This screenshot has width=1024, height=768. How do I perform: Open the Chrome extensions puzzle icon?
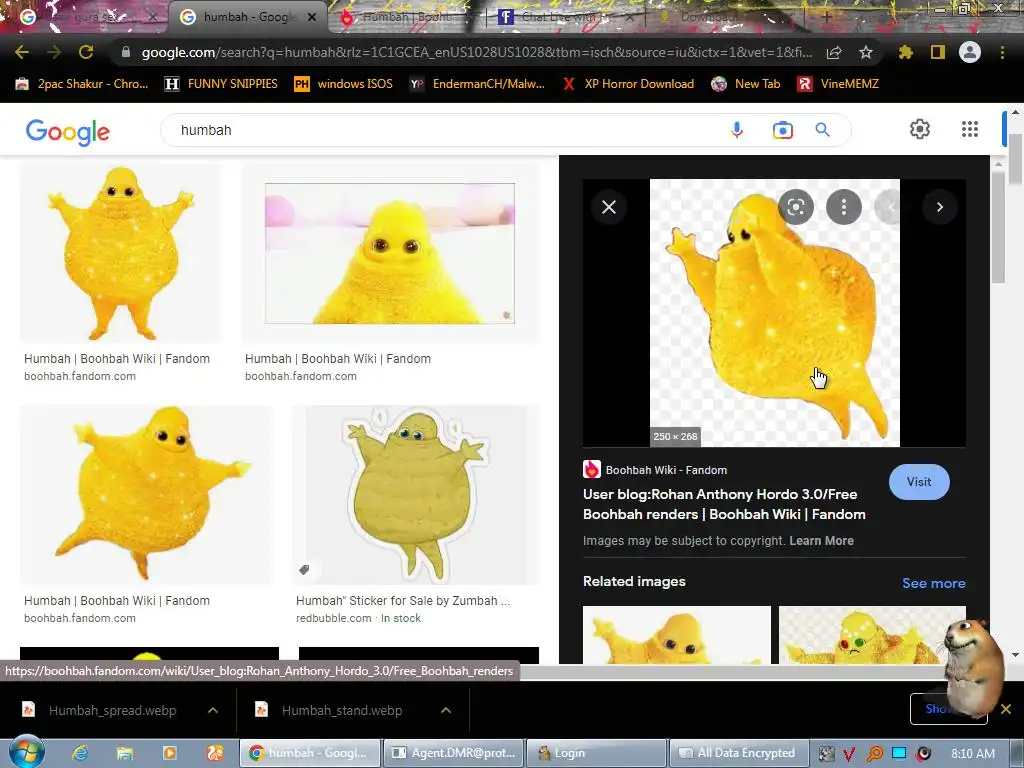tap(905, 52)
